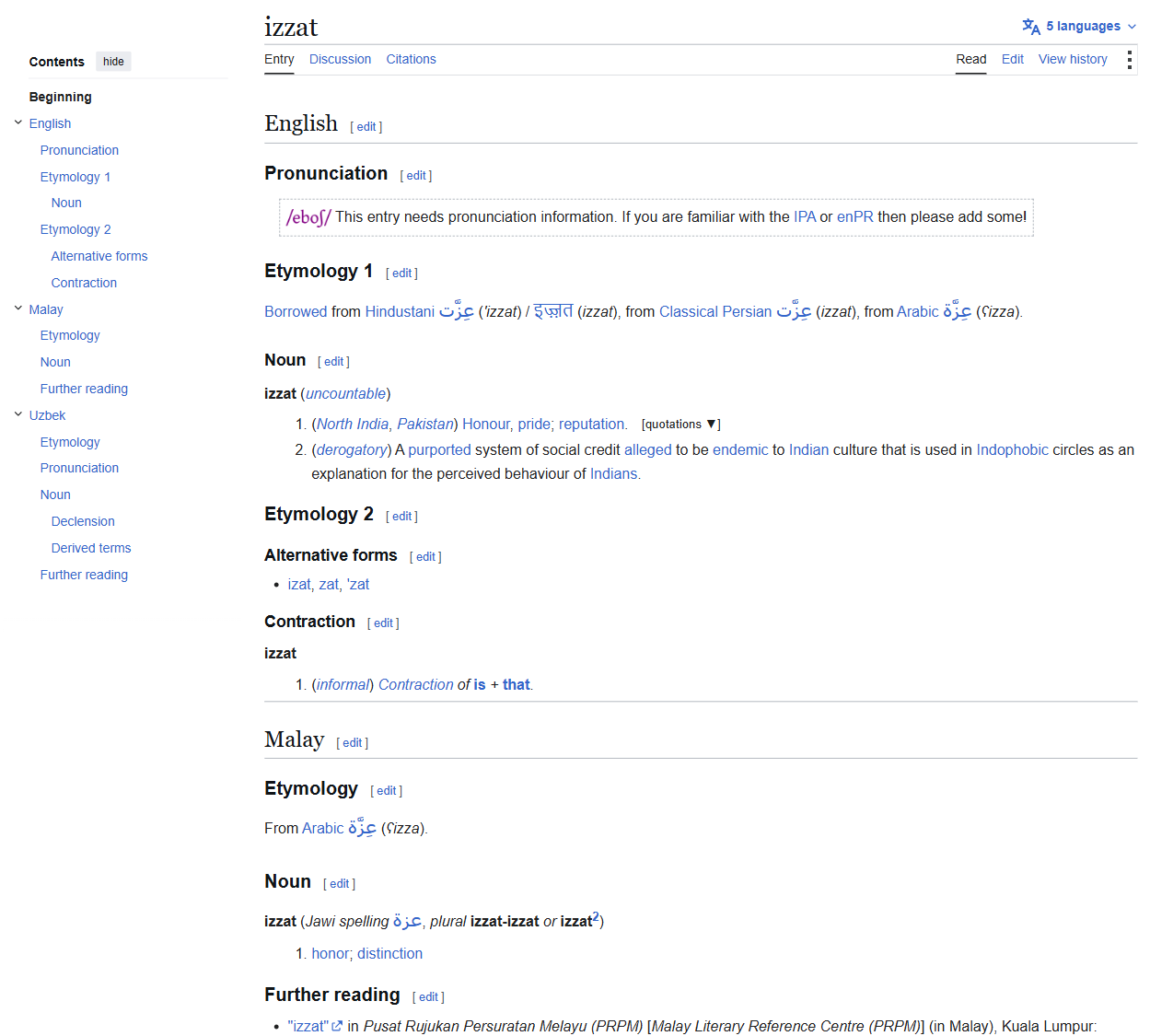Hide the Contents sidebar

(x=113, y=62)
